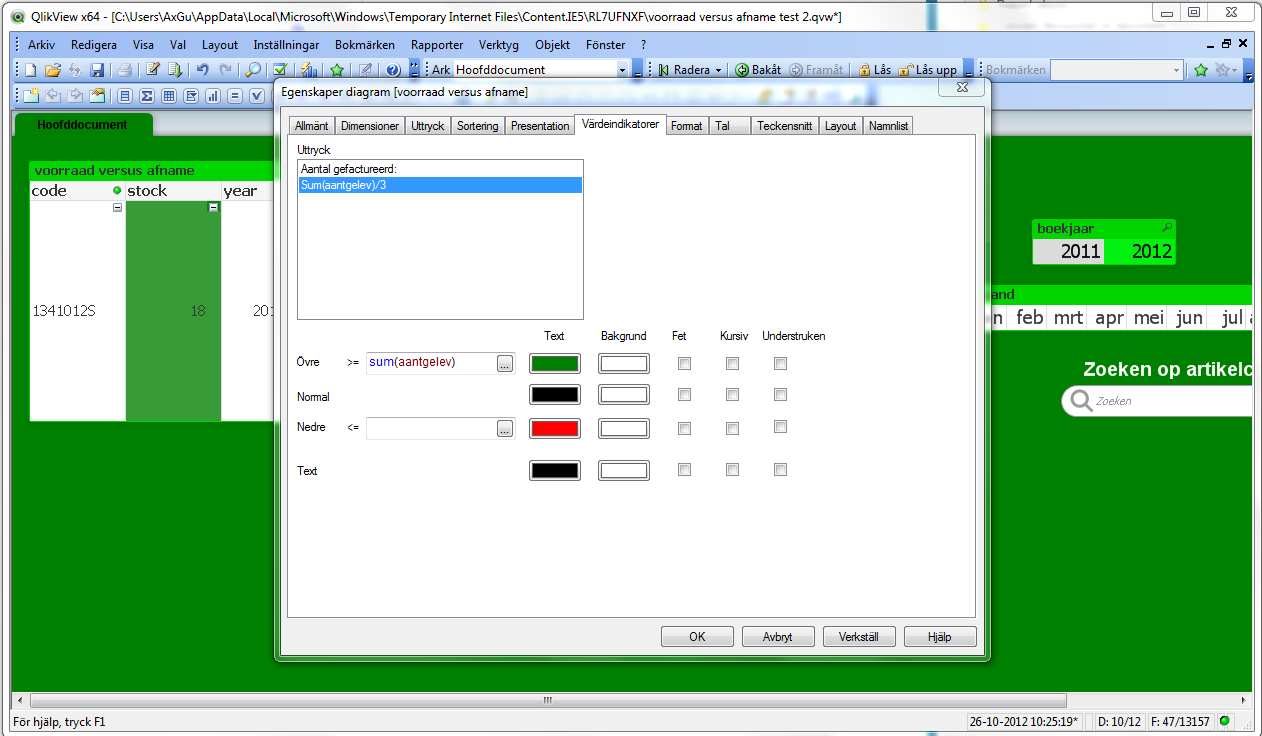Run the reload script icon
Viewport: 1262px width, 736px height.
tap(175, 70)
